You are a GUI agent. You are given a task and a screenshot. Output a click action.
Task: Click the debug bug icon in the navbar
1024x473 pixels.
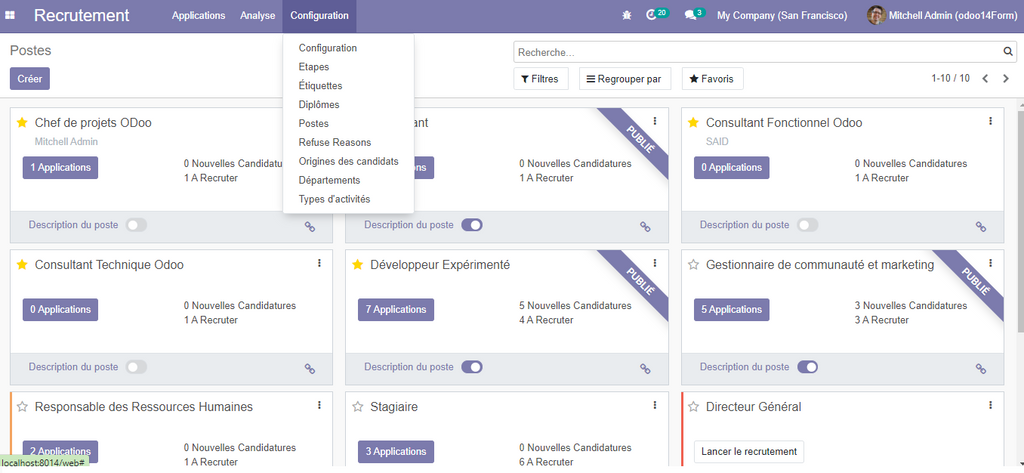(x=626, y=16)
